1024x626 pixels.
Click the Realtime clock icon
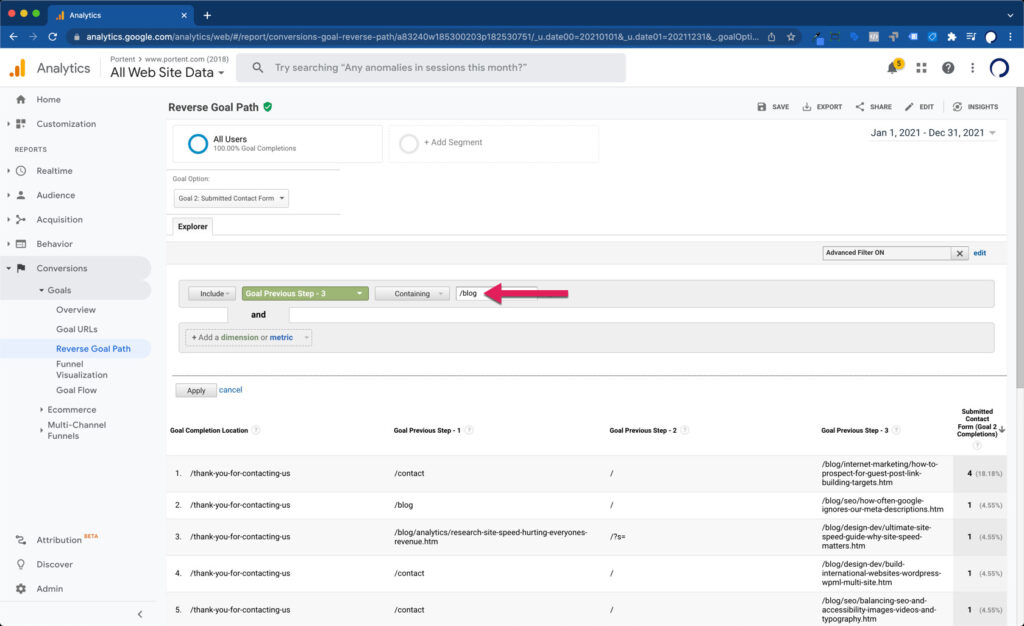21,170
